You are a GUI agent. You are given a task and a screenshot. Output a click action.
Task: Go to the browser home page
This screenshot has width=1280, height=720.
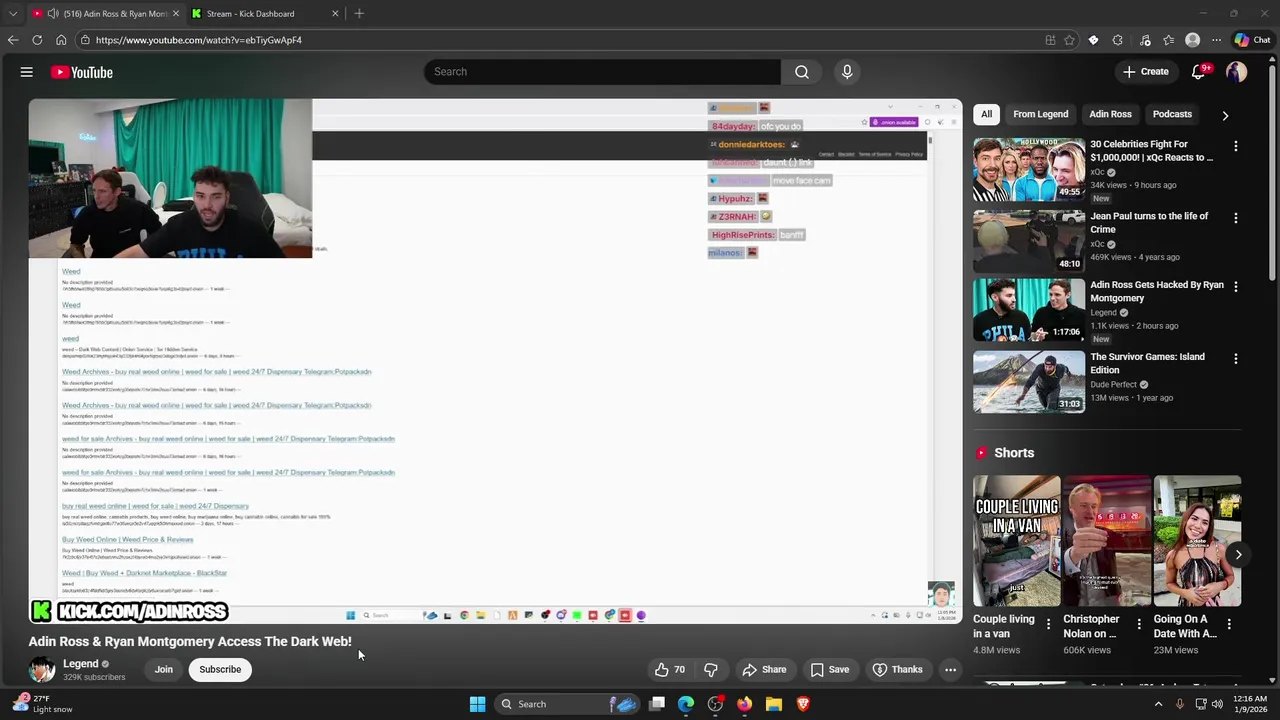[x=61, y=40]
